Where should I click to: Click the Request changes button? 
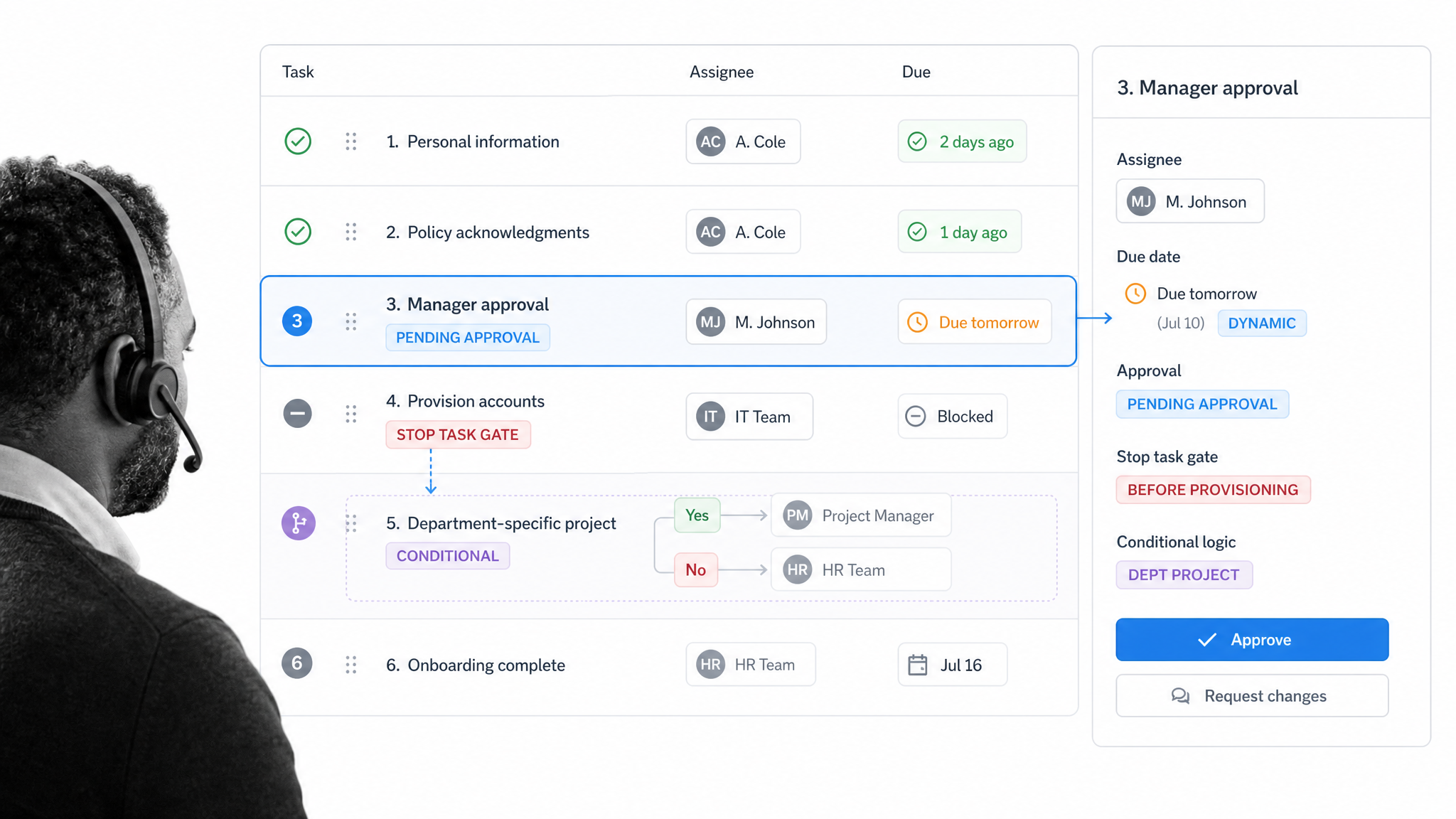pyautogui.click(x=1252, y=696)
